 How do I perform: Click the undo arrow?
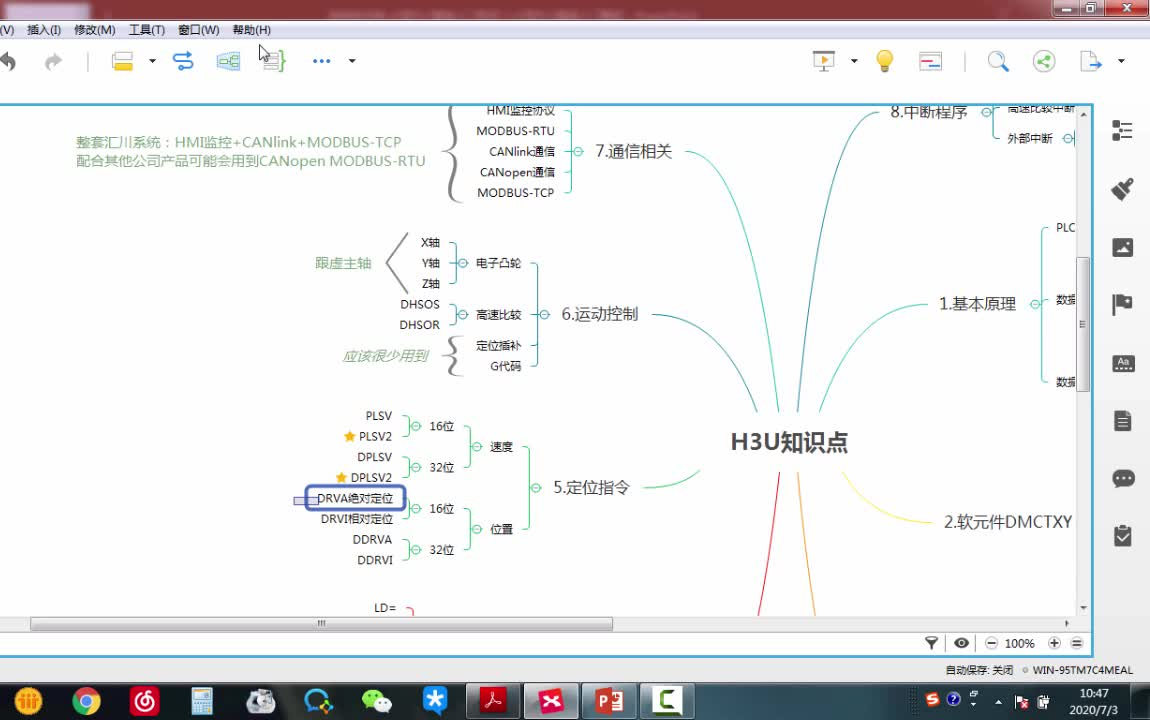10,60
